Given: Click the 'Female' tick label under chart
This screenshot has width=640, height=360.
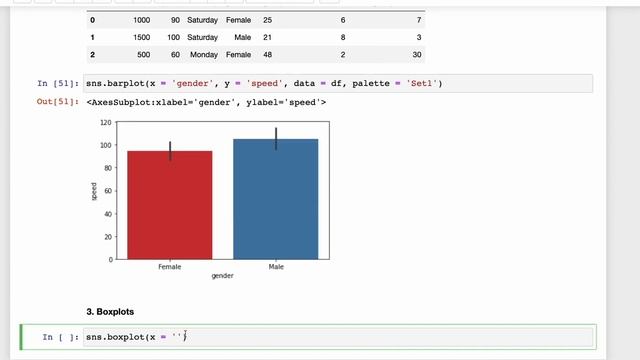Looking at the screenshot, I should point(170,267).
